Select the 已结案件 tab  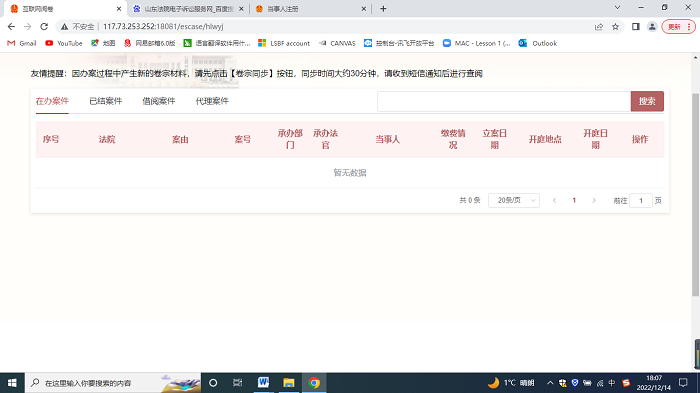pos(105,101)
